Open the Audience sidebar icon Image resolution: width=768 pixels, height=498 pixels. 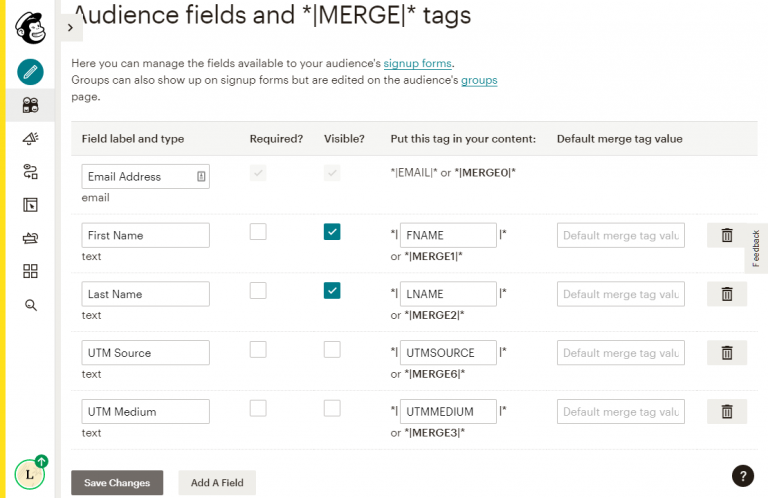coord(30,105)
